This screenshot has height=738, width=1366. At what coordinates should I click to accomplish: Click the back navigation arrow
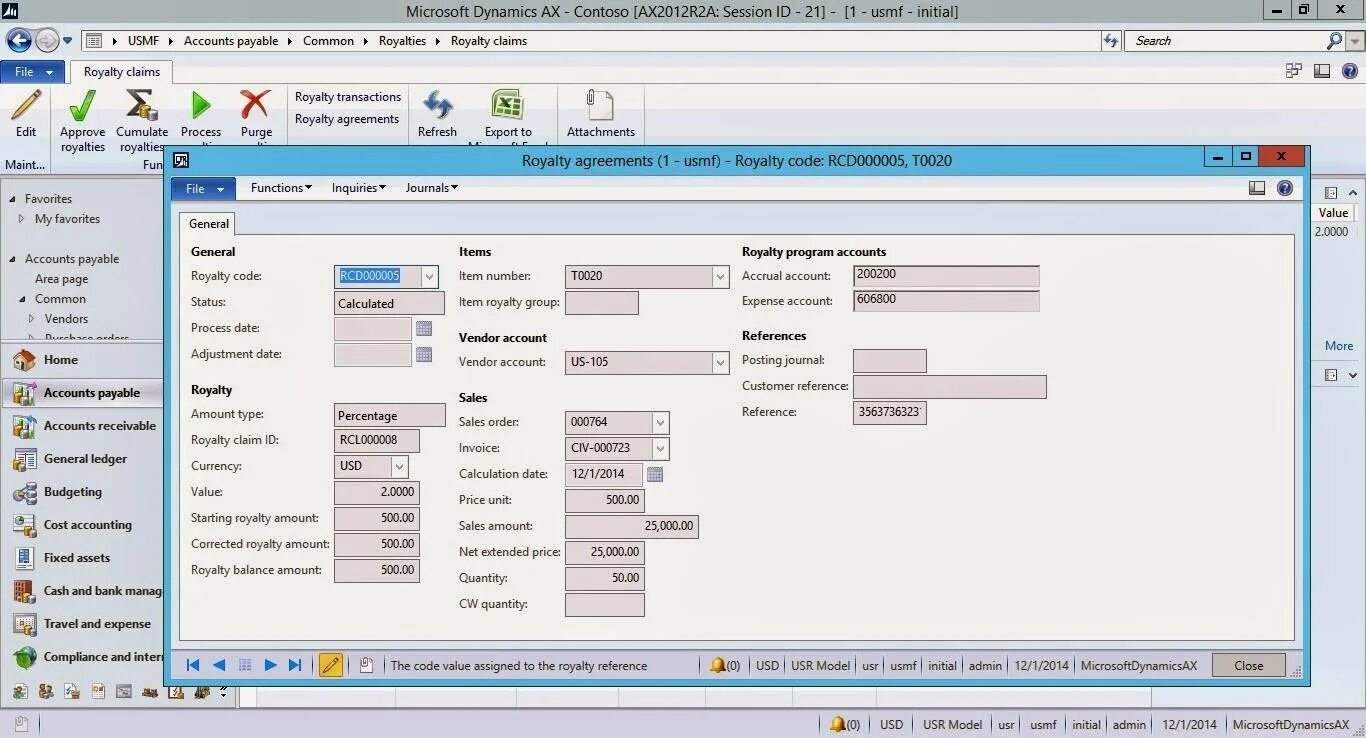click(x=19, y=40)
